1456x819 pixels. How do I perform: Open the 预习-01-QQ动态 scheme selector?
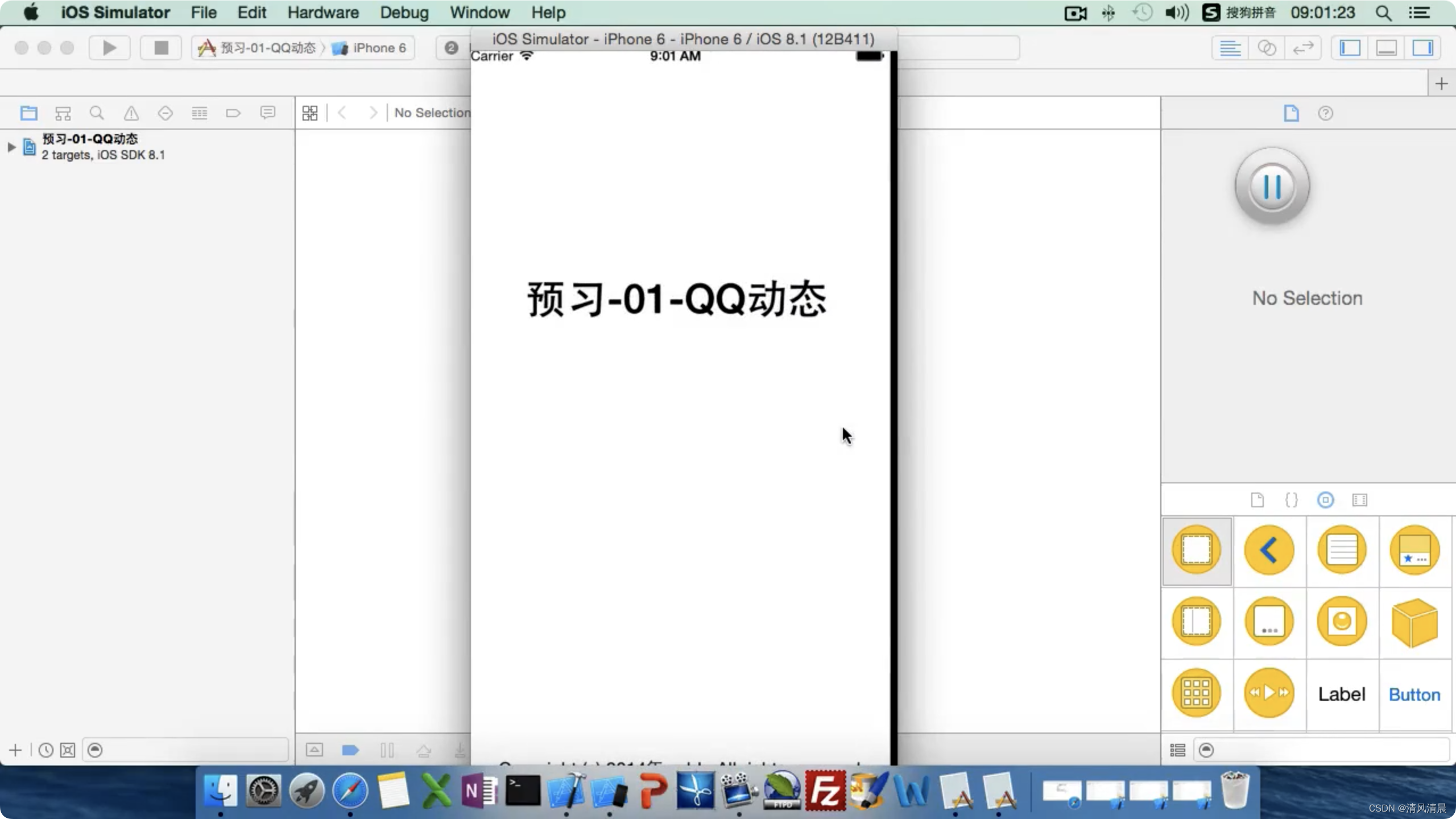[x=257, y=48]
